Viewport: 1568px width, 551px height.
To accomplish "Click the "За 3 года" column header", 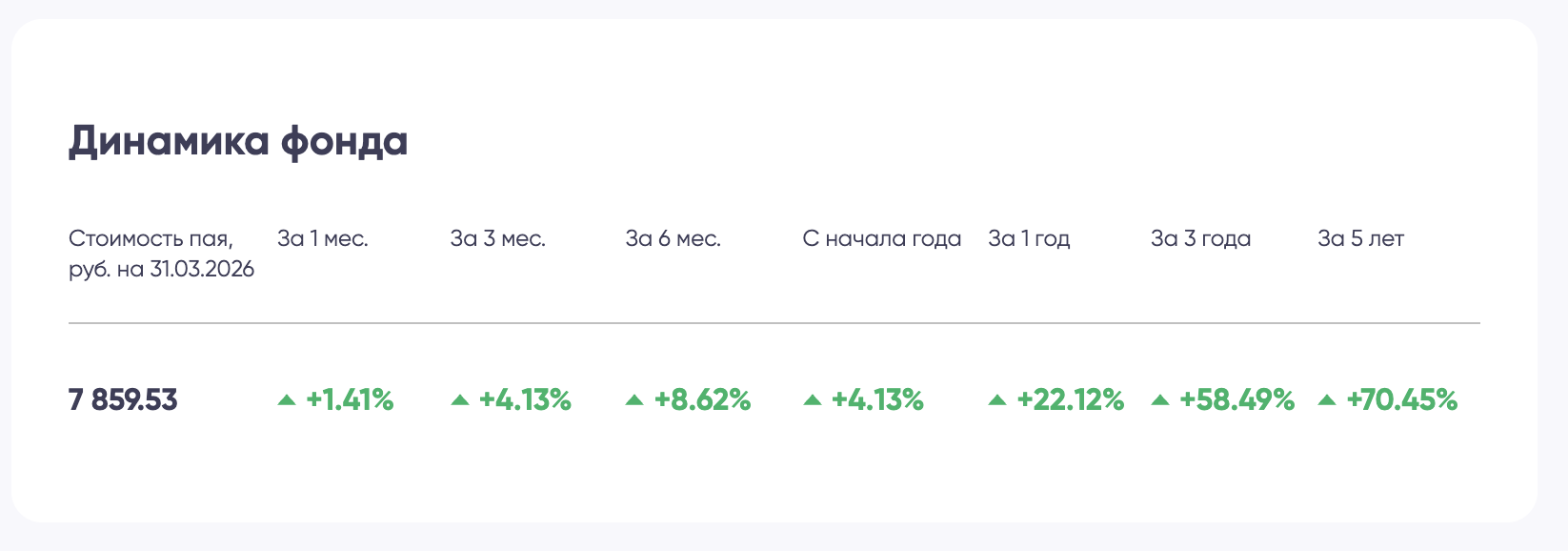I will (1200, 238).
